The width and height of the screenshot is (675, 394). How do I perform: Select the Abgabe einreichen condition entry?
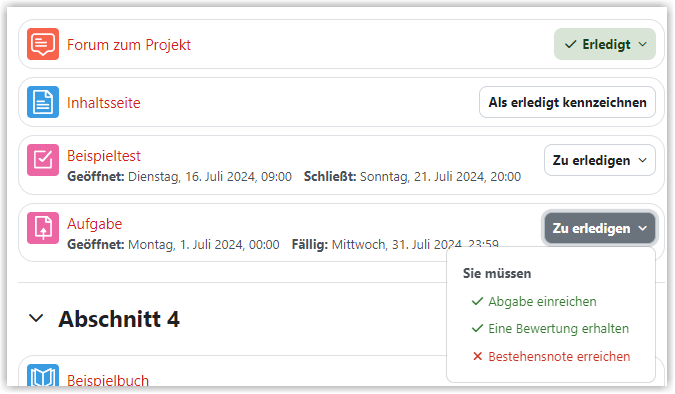coord(542,301)
